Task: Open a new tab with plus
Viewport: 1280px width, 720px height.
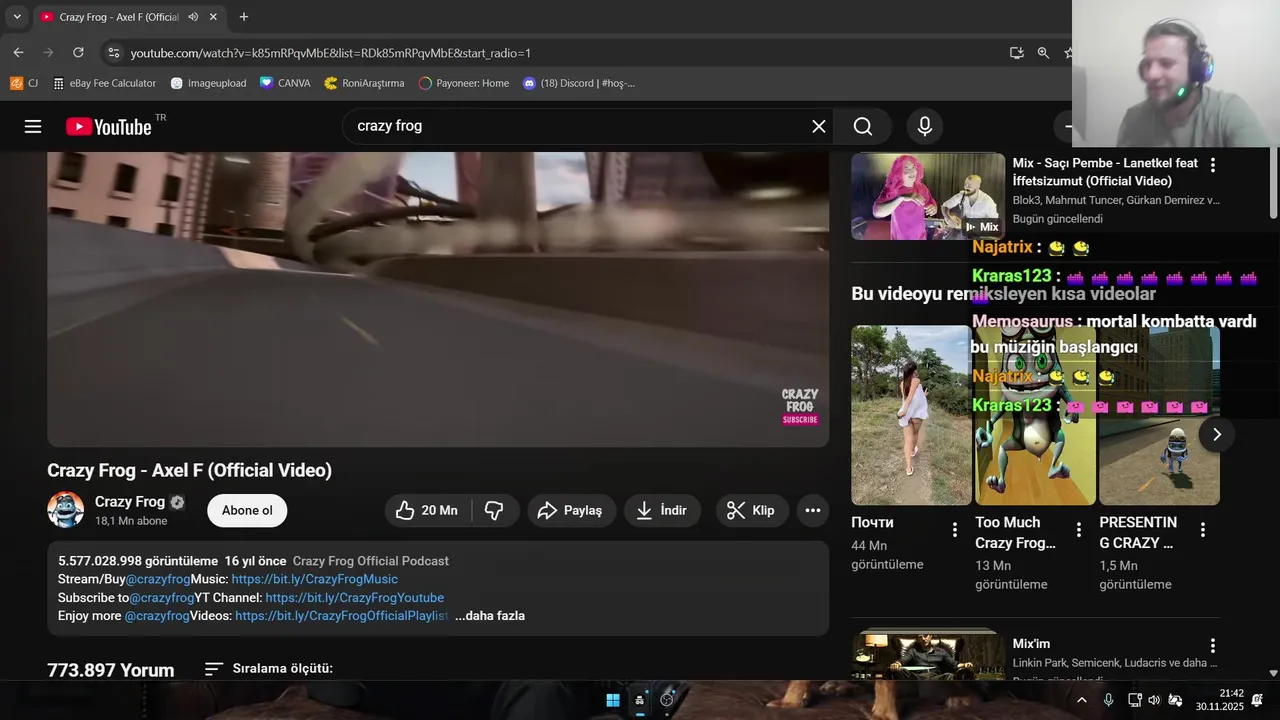Action: pyautogui.click(x=243, y=17)
